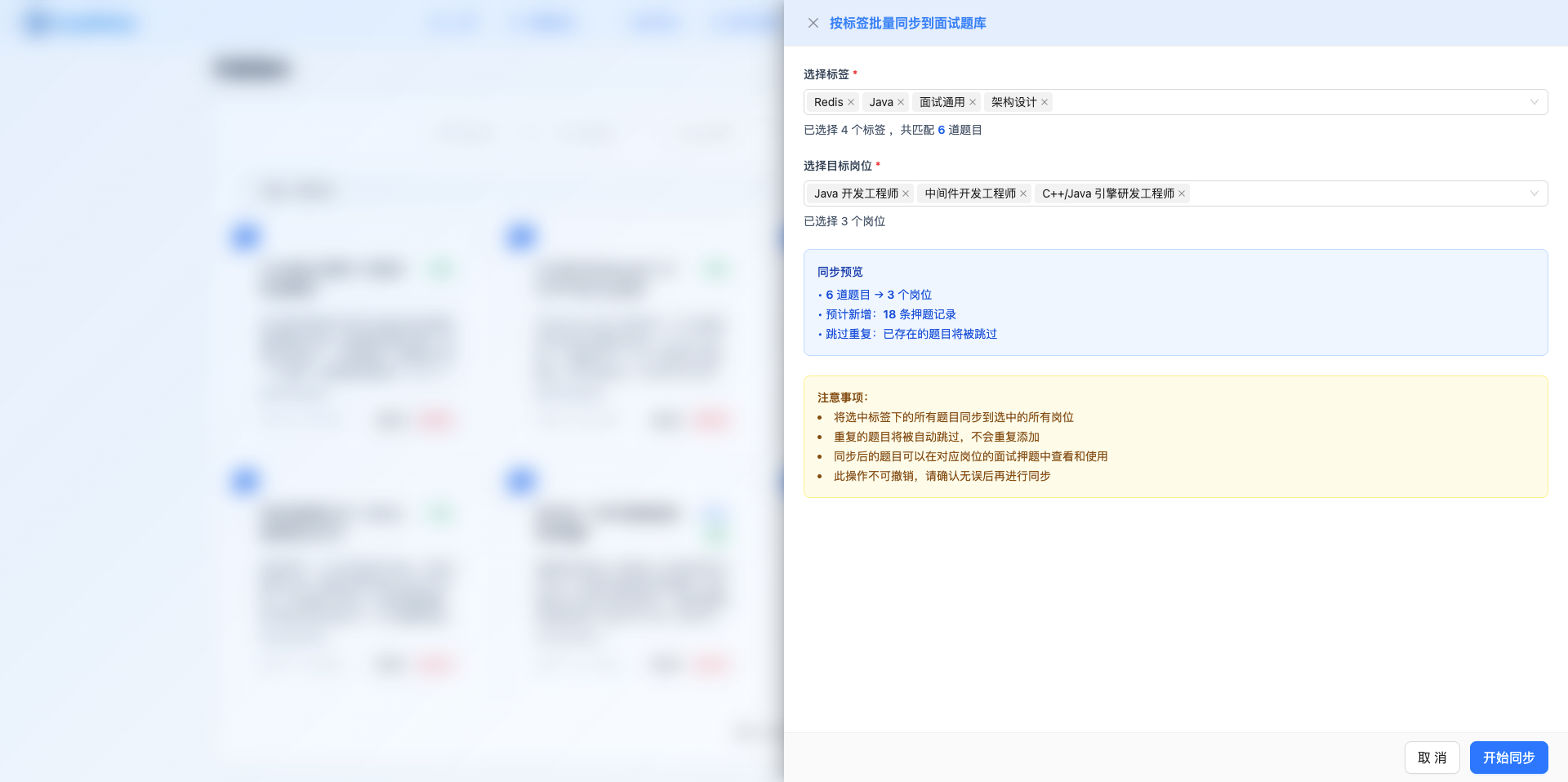Remove the 架构设计 tag
The width and height of the screenshot is (1568, 782).
[1045, 102]
